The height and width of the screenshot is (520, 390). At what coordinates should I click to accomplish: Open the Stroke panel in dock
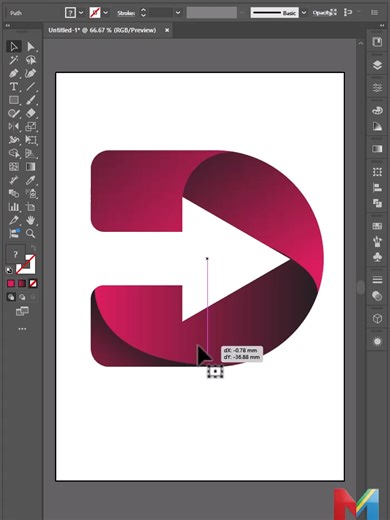tap(377, 280)
